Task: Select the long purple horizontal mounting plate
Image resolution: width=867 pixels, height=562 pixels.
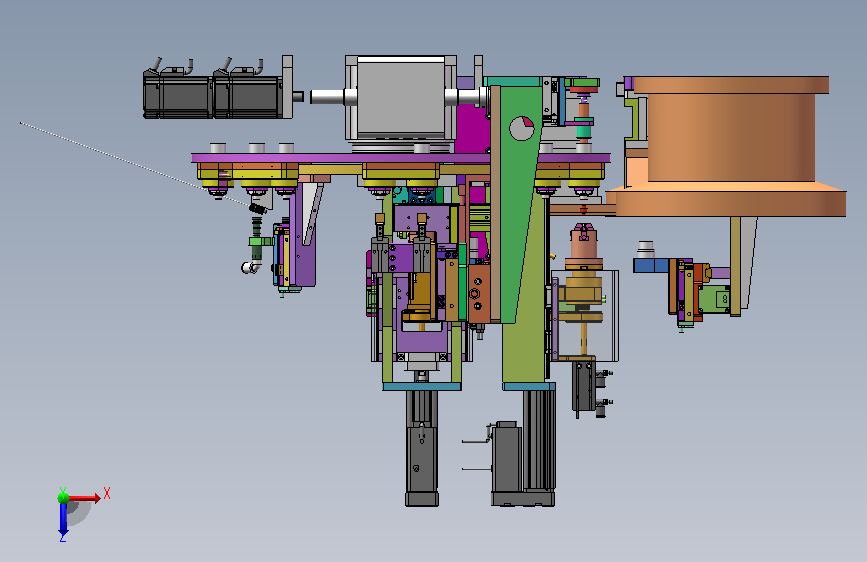Action: [x=401, y=158]
